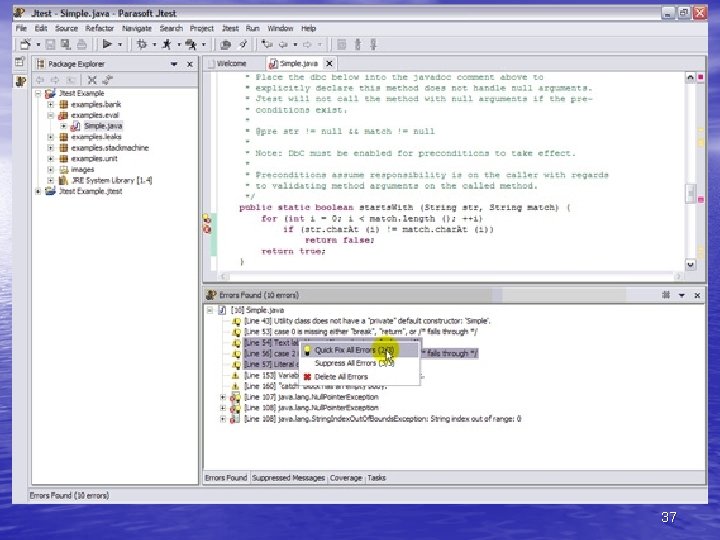The image size is (720, 540).
Task: Click the Save toolbar icon
Action: [x=51, y=45]
